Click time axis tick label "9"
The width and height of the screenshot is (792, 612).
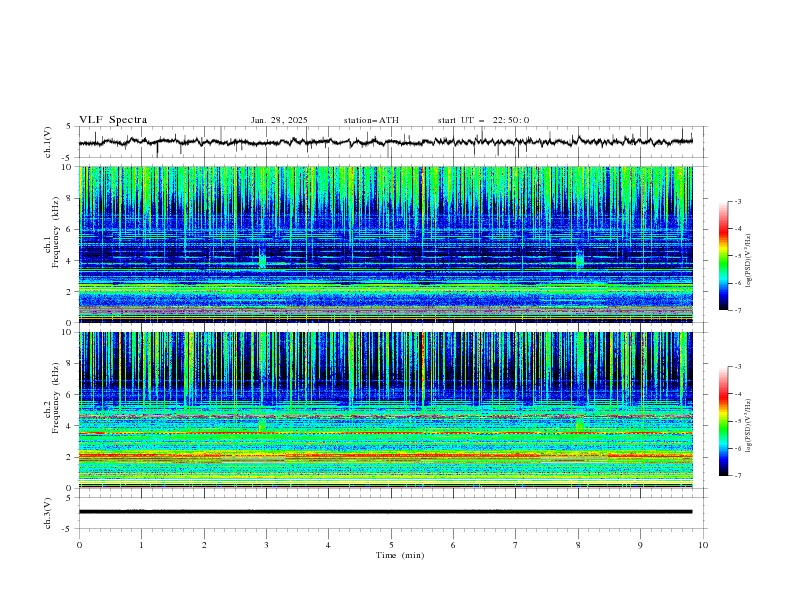click(640, 545)
